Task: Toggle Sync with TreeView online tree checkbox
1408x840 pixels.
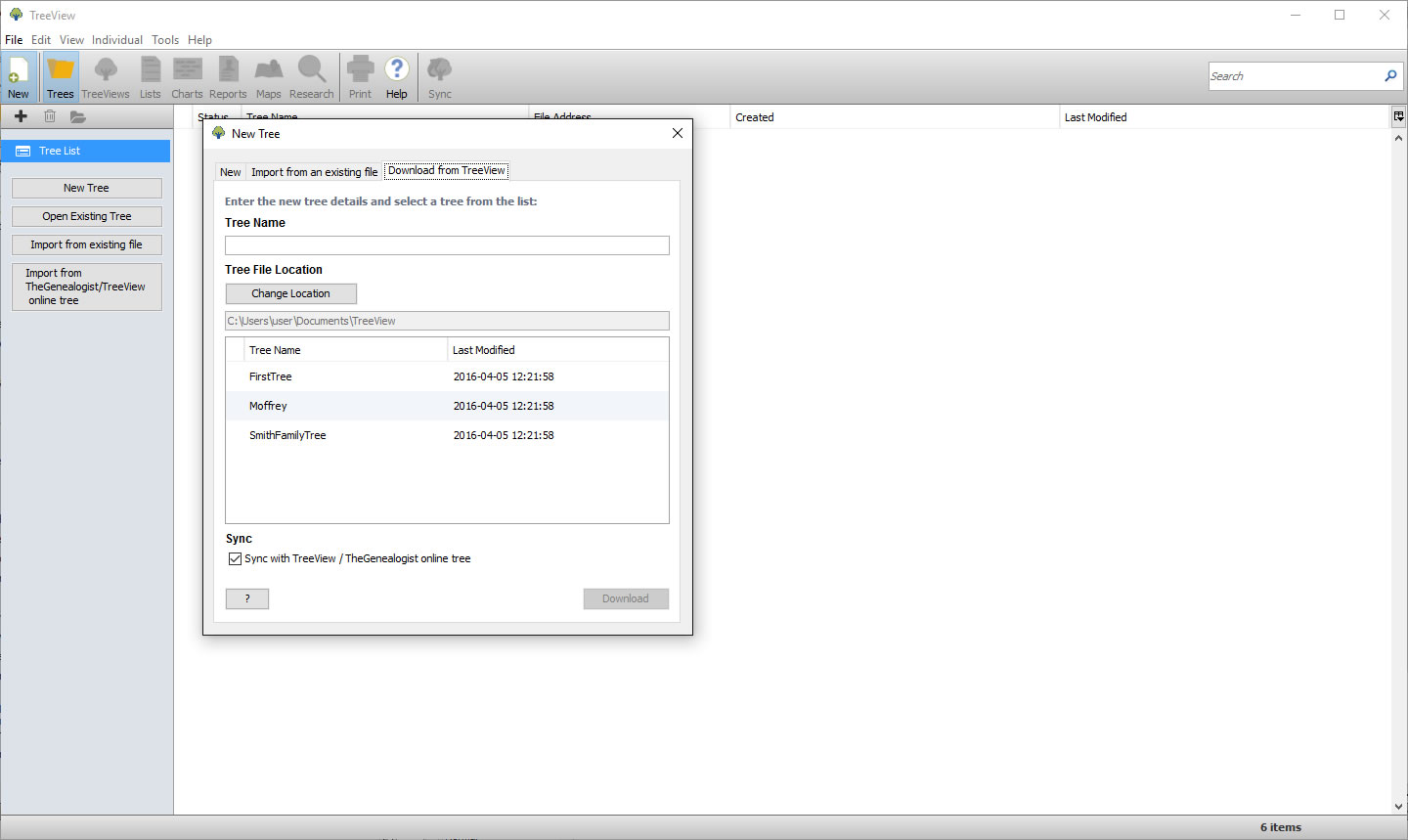Action: coord(235,559)
